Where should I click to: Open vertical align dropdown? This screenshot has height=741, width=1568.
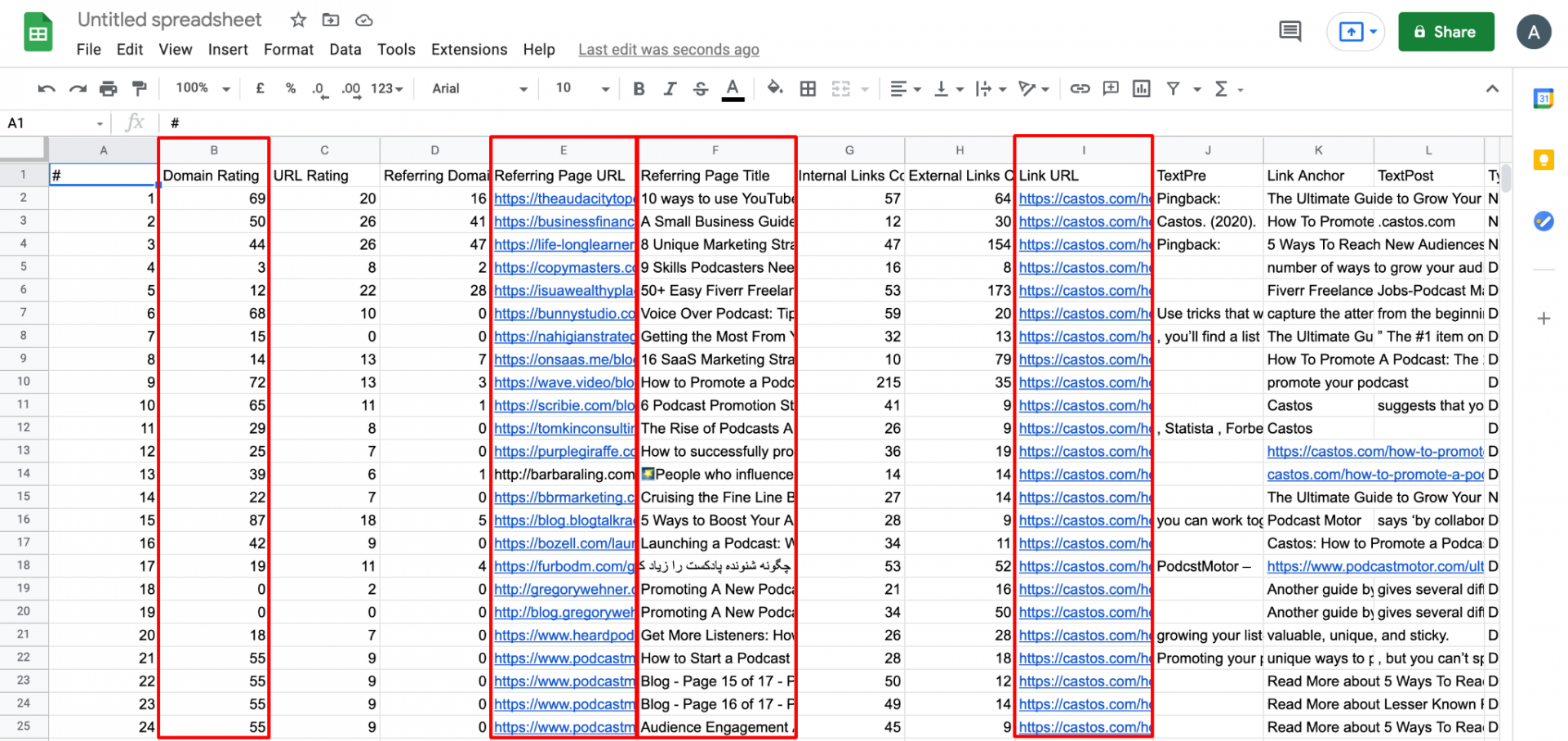tap(948, 89)
